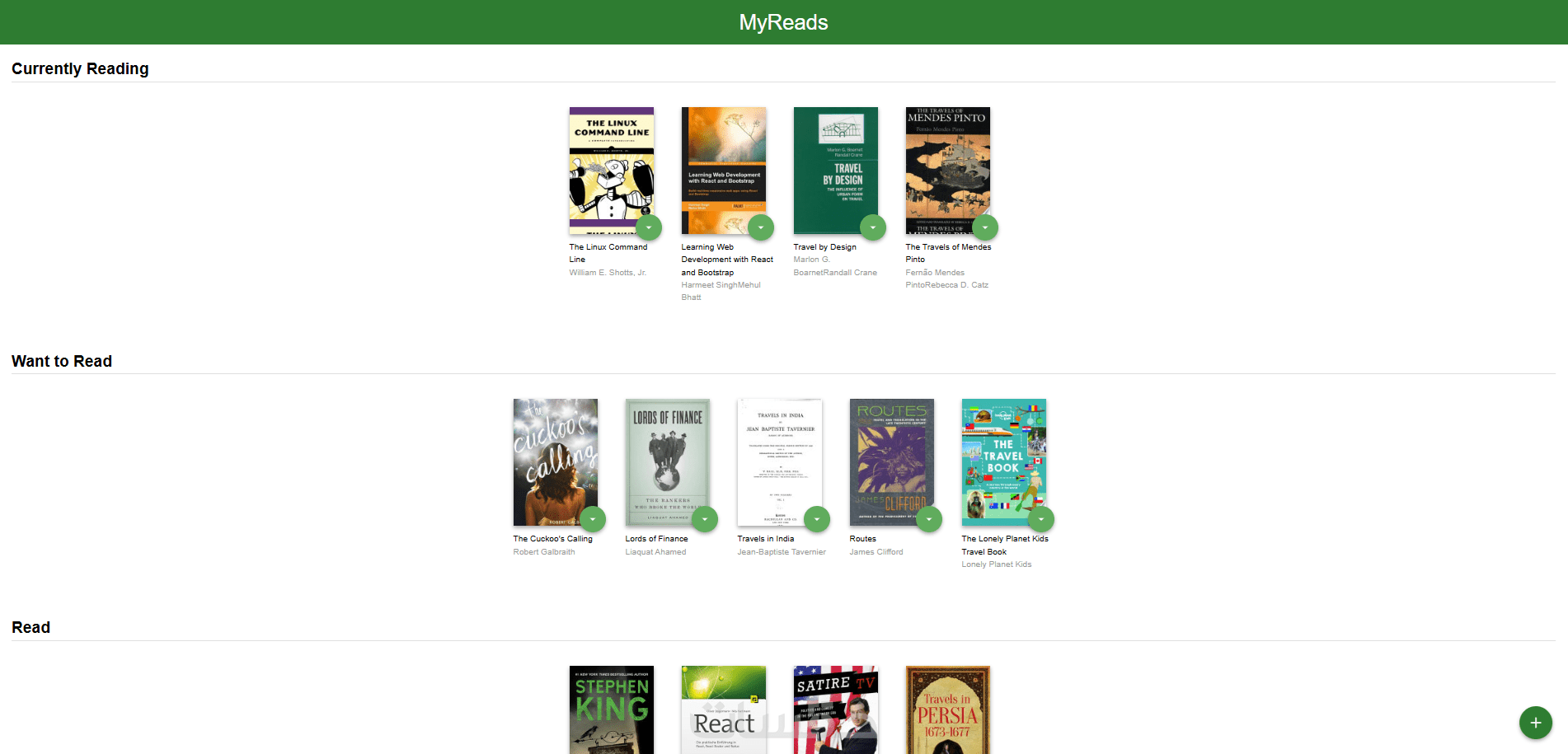Select the Travels in Persia cover
The height and width of the screenshot is (754, 1568).
(948, 710)
